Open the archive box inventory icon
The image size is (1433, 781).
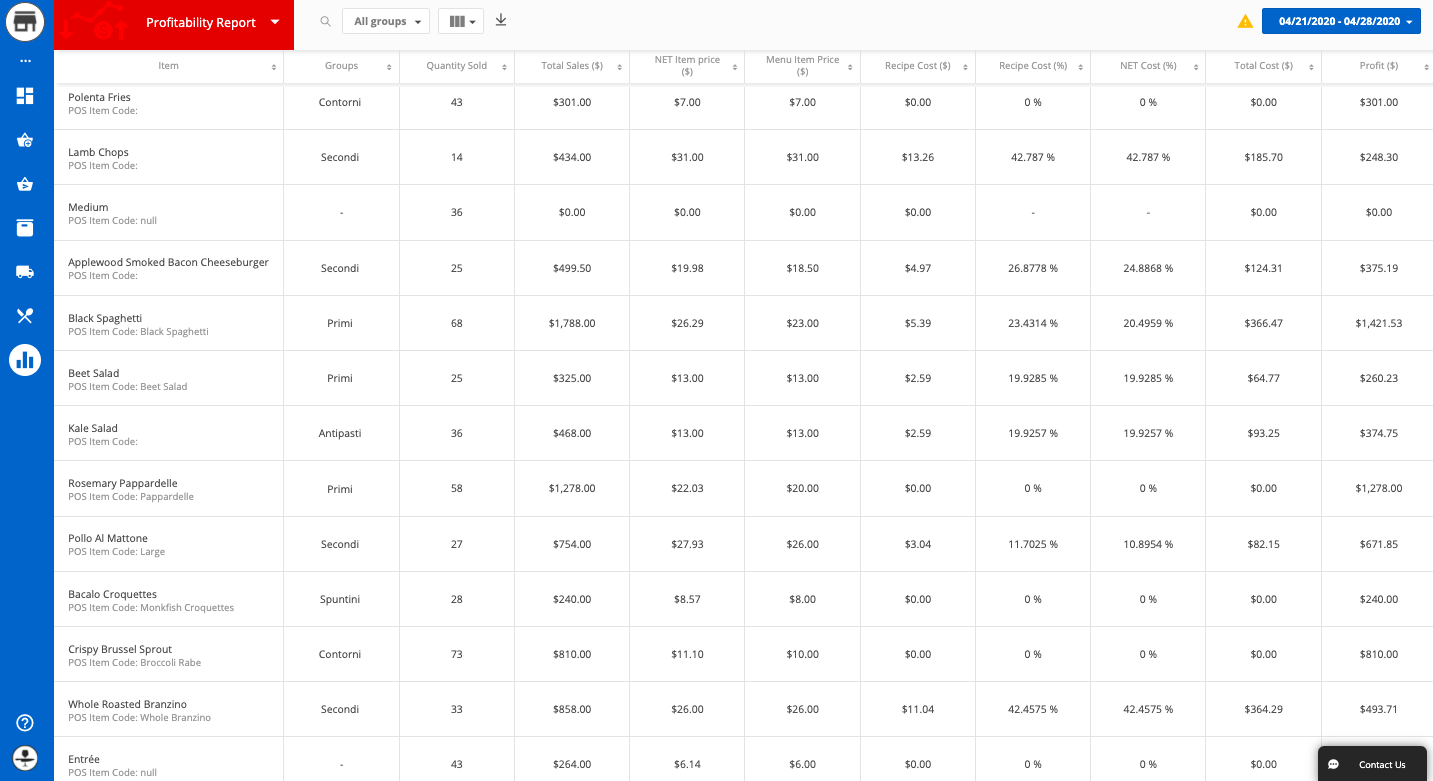[x=25, y=228]
